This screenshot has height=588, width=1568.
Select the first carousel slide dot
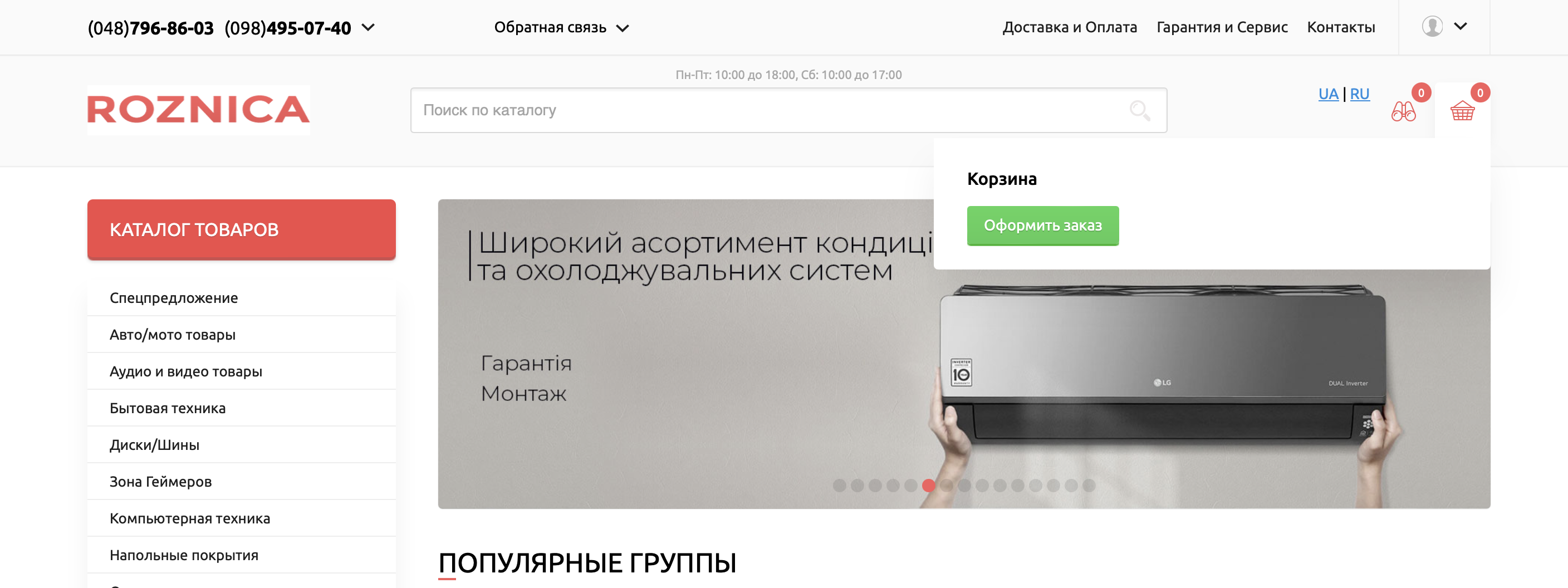coord(839,485)
